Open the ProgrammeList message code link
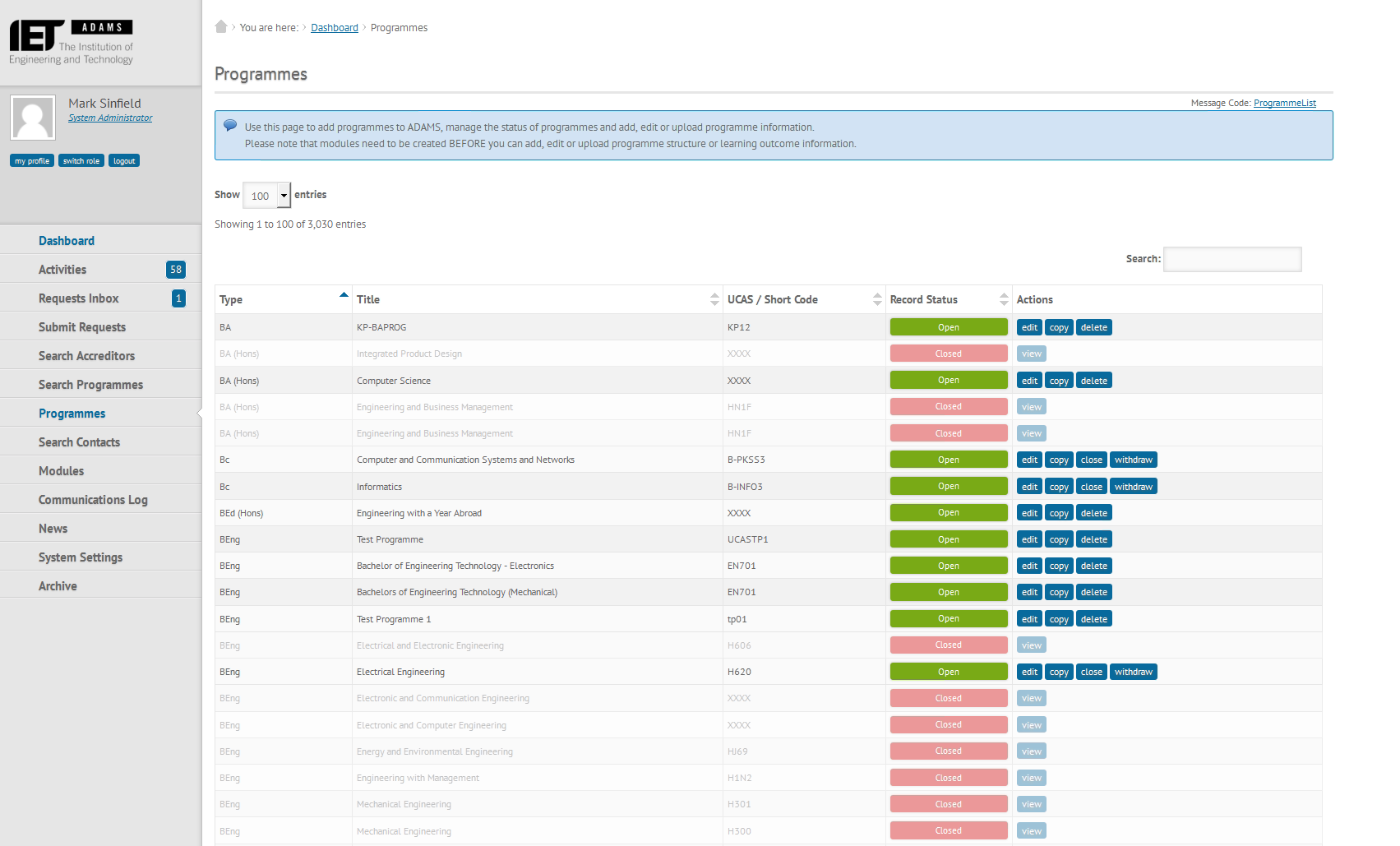This screenshot has width=1400, height=846. click(1284, 104)
